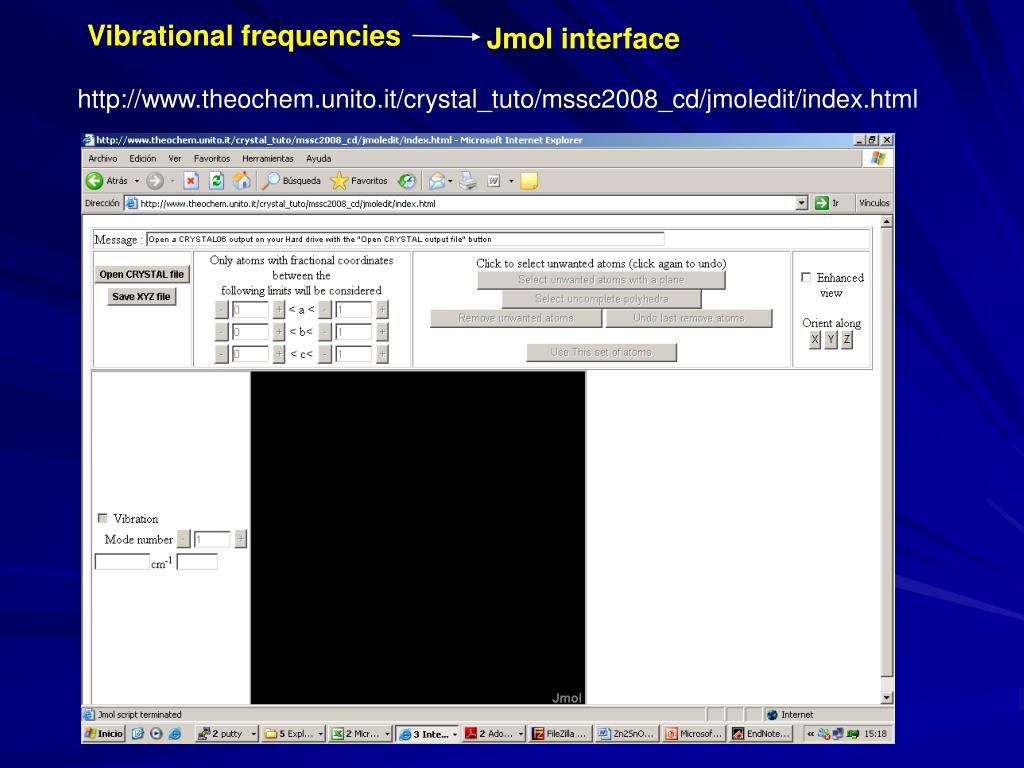Open the Ver menu
Screen dimensions: 1024x768
point(174,159)
